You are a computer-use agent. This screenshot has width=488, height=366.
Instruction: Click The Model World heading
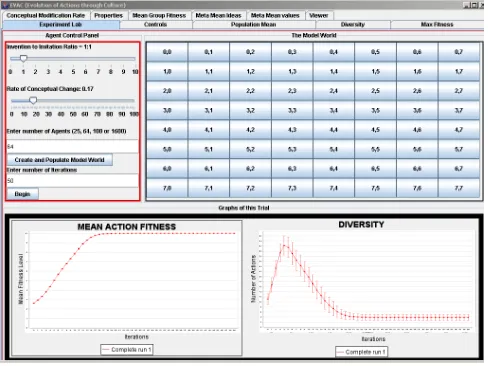point(314,35)
